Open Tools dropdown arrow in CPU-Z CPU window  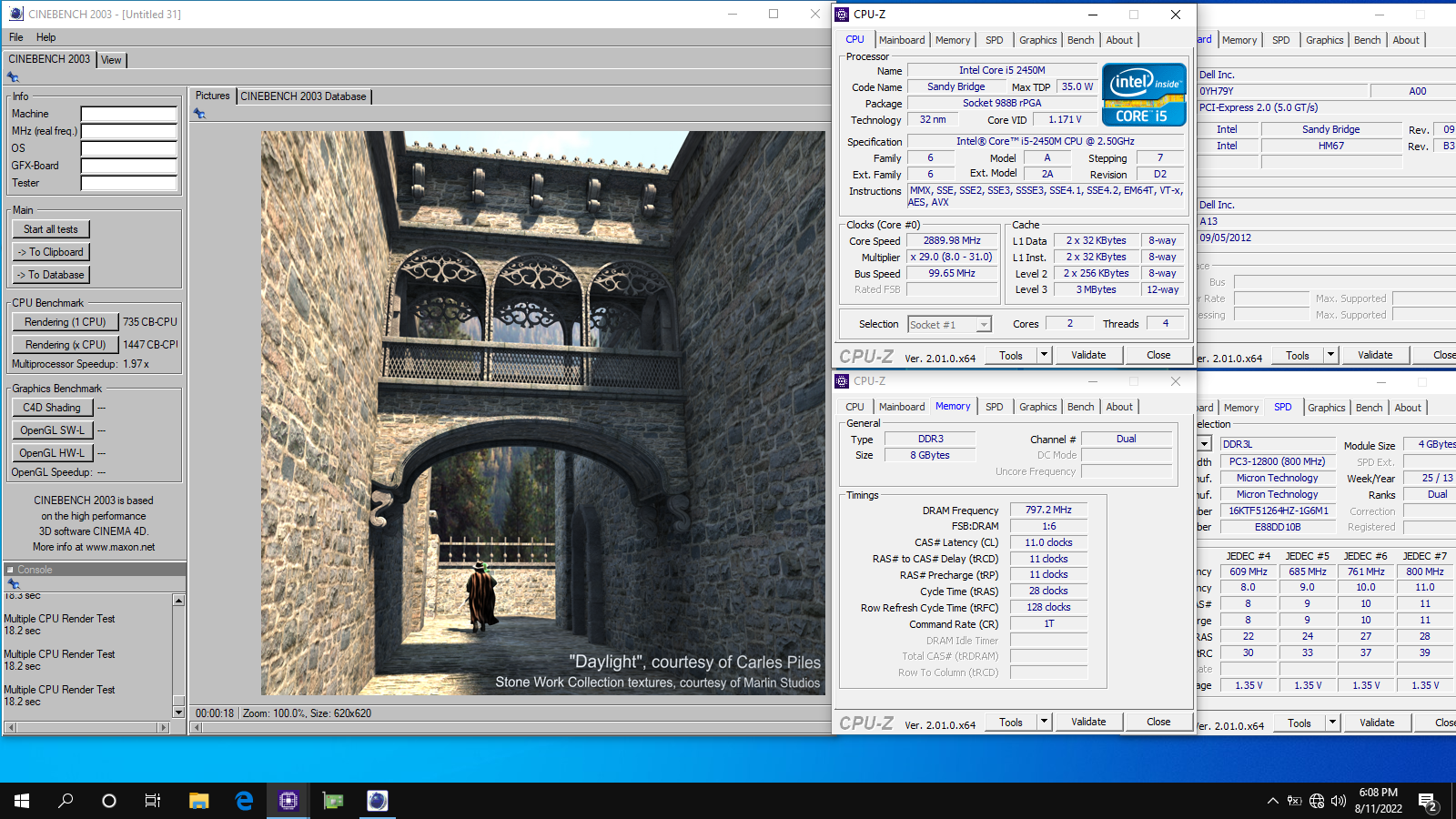click(x=1044, y=355)
